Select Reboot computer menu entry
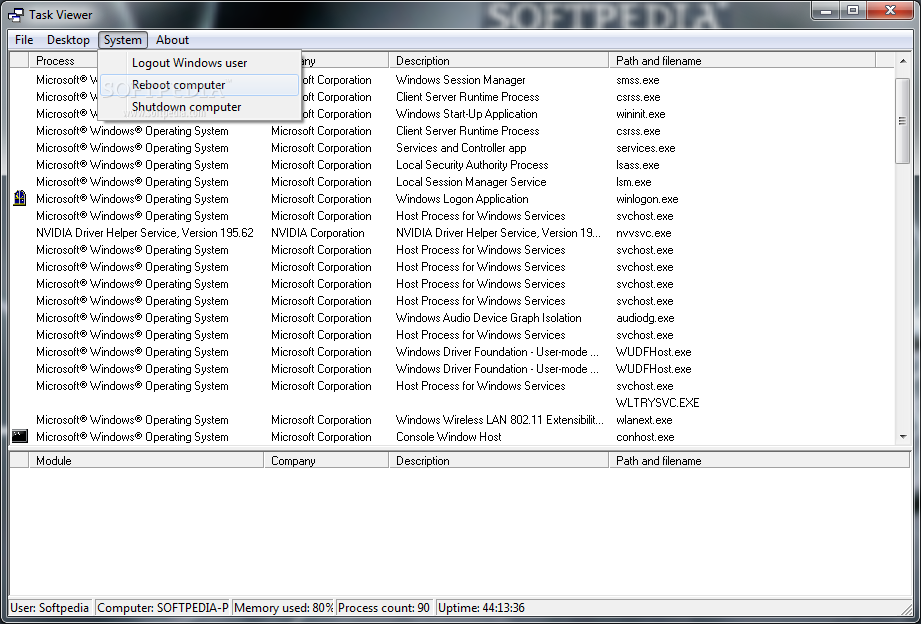 click(x=200, y=85)
